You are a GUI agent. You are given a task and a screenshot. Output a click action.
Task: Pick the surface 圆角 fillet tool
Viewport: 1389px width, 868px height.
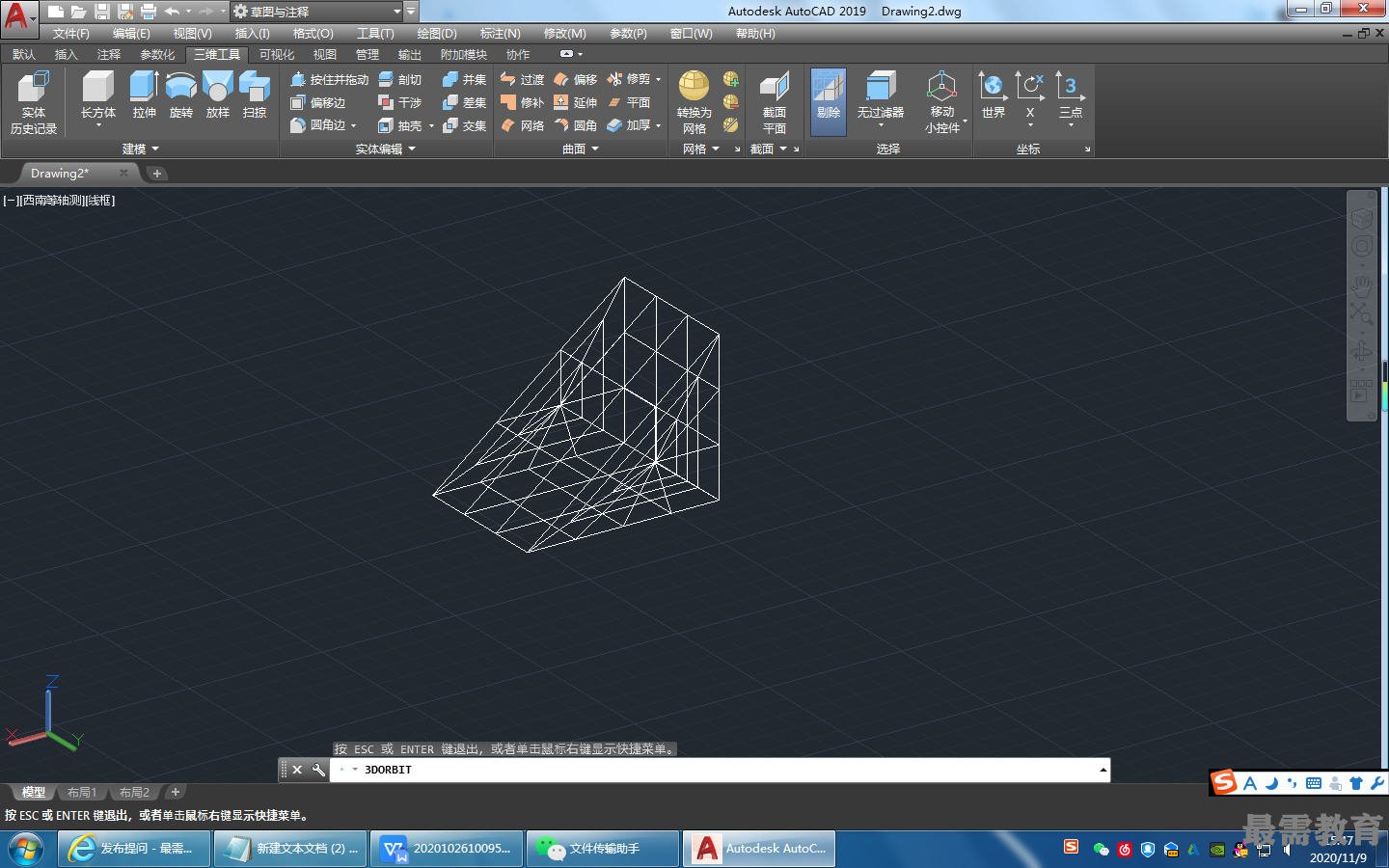pos(575,125)
